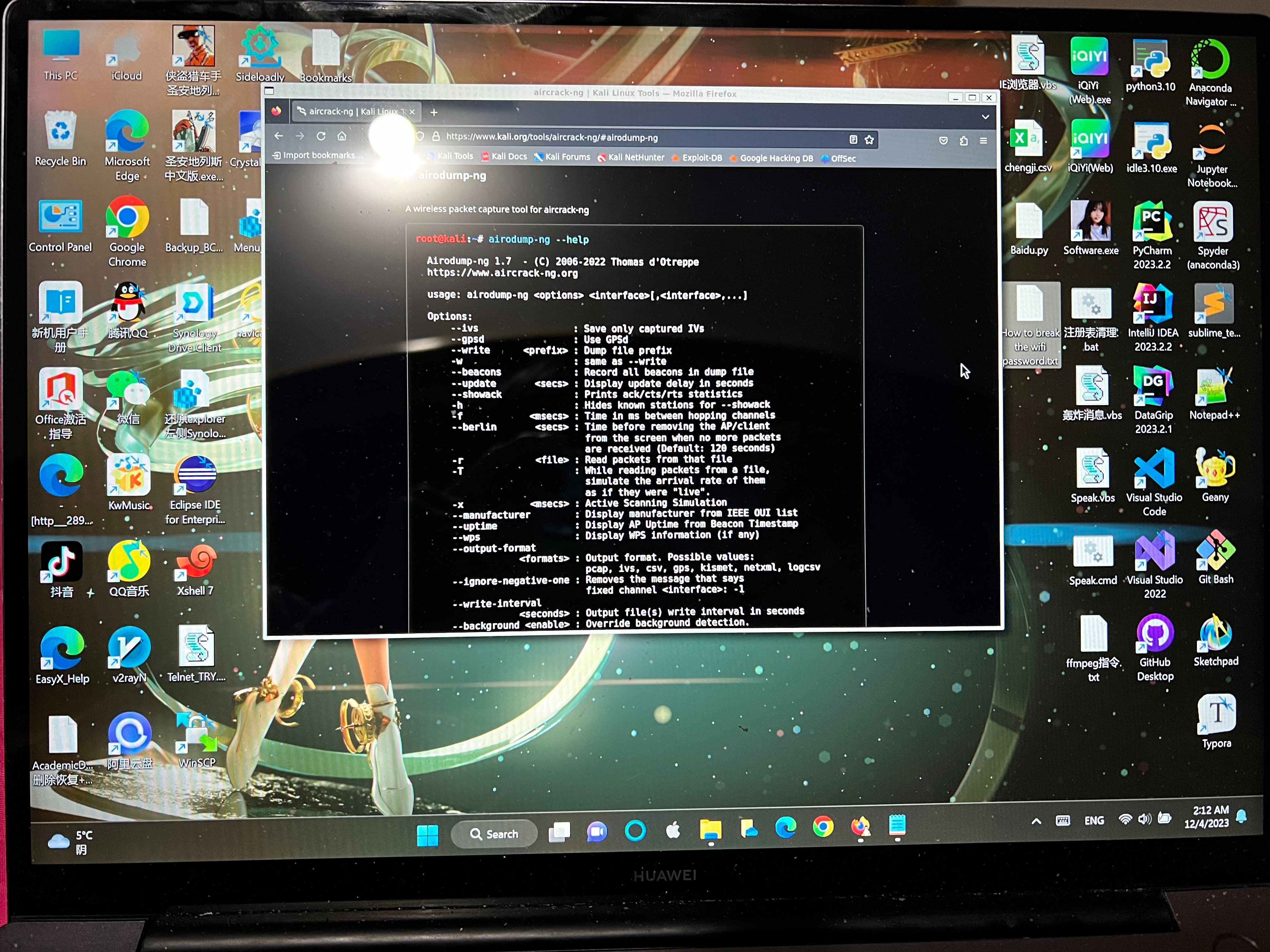Bookmark this page with the star
This screenshot has height=952, width=1270.
pyautogui.click(x=869, y=140)
